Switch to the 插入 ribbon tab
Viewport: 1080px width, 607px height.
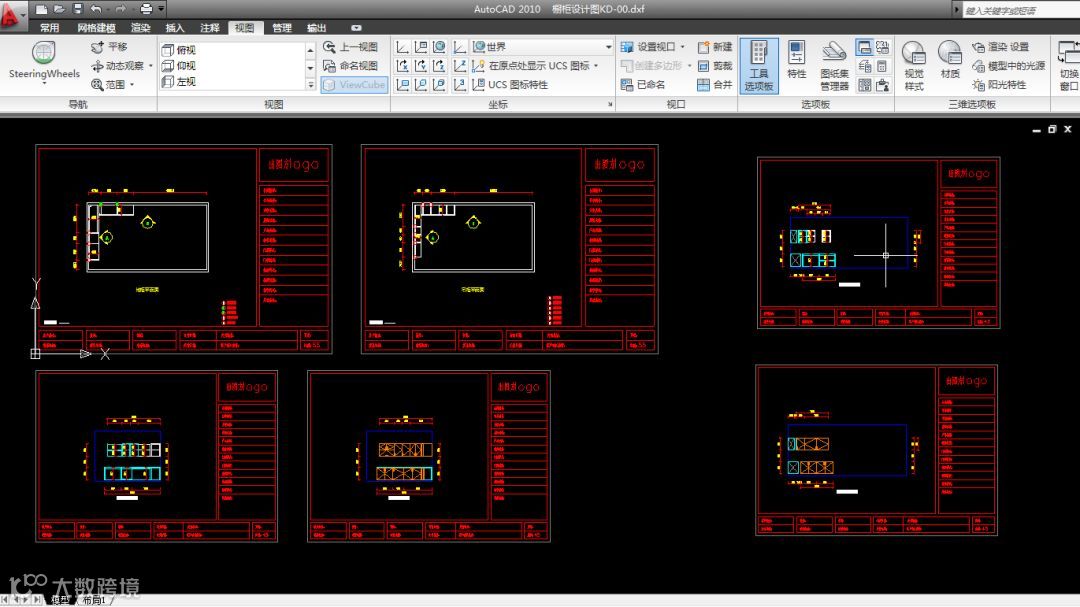[175, 28]
